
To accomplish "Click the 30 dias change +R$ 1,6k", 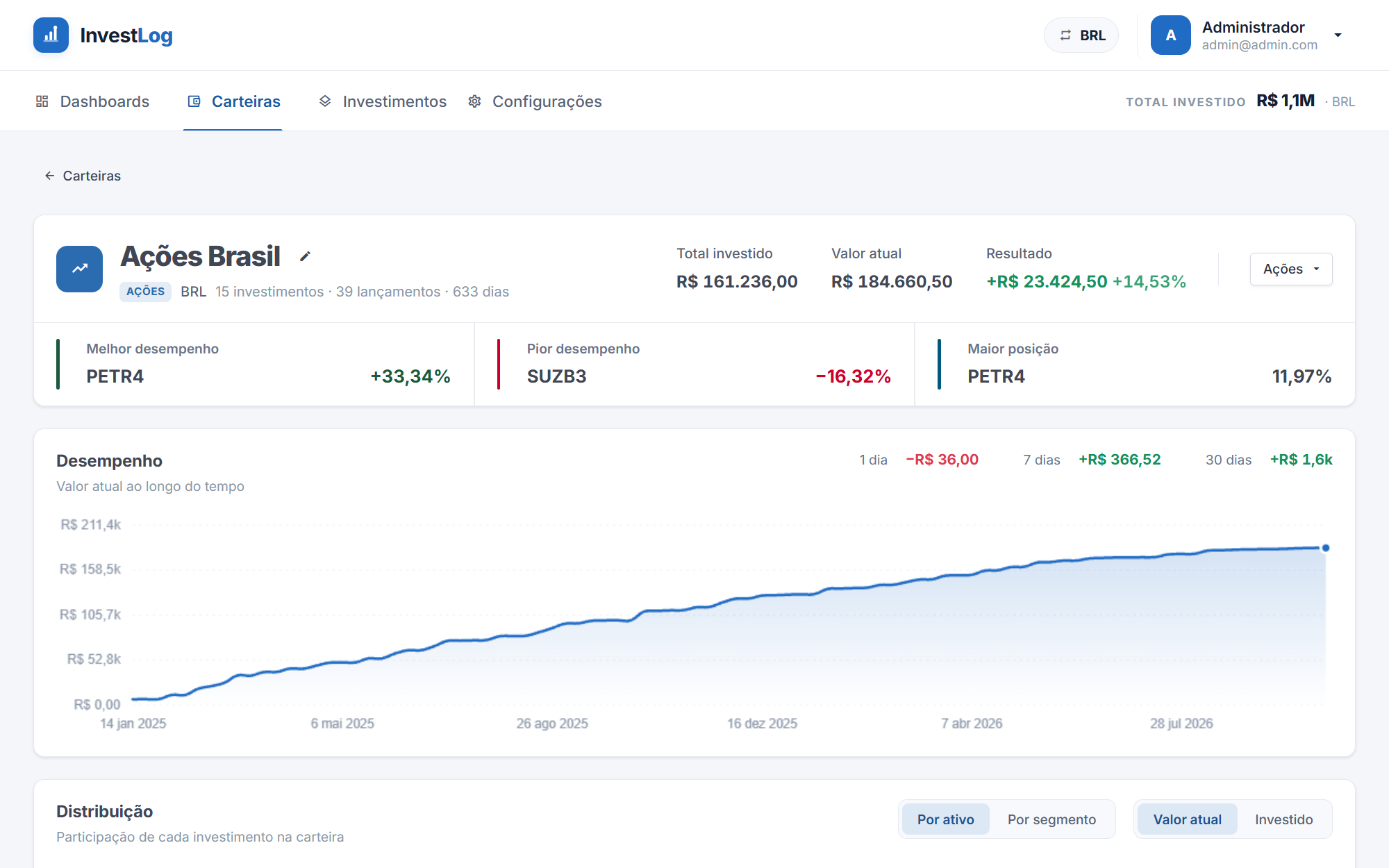I will pyautogui.click(x=1301, y=460).
